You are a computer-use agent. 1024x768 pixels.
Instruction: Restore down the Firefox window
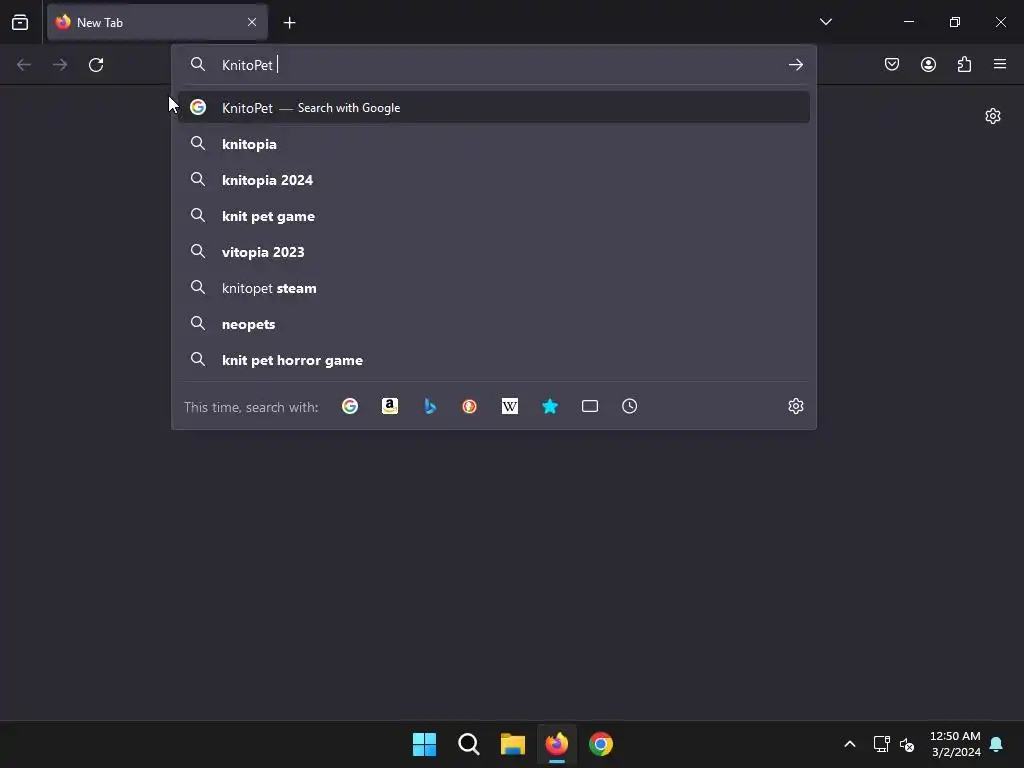click(x=955, y=22)
